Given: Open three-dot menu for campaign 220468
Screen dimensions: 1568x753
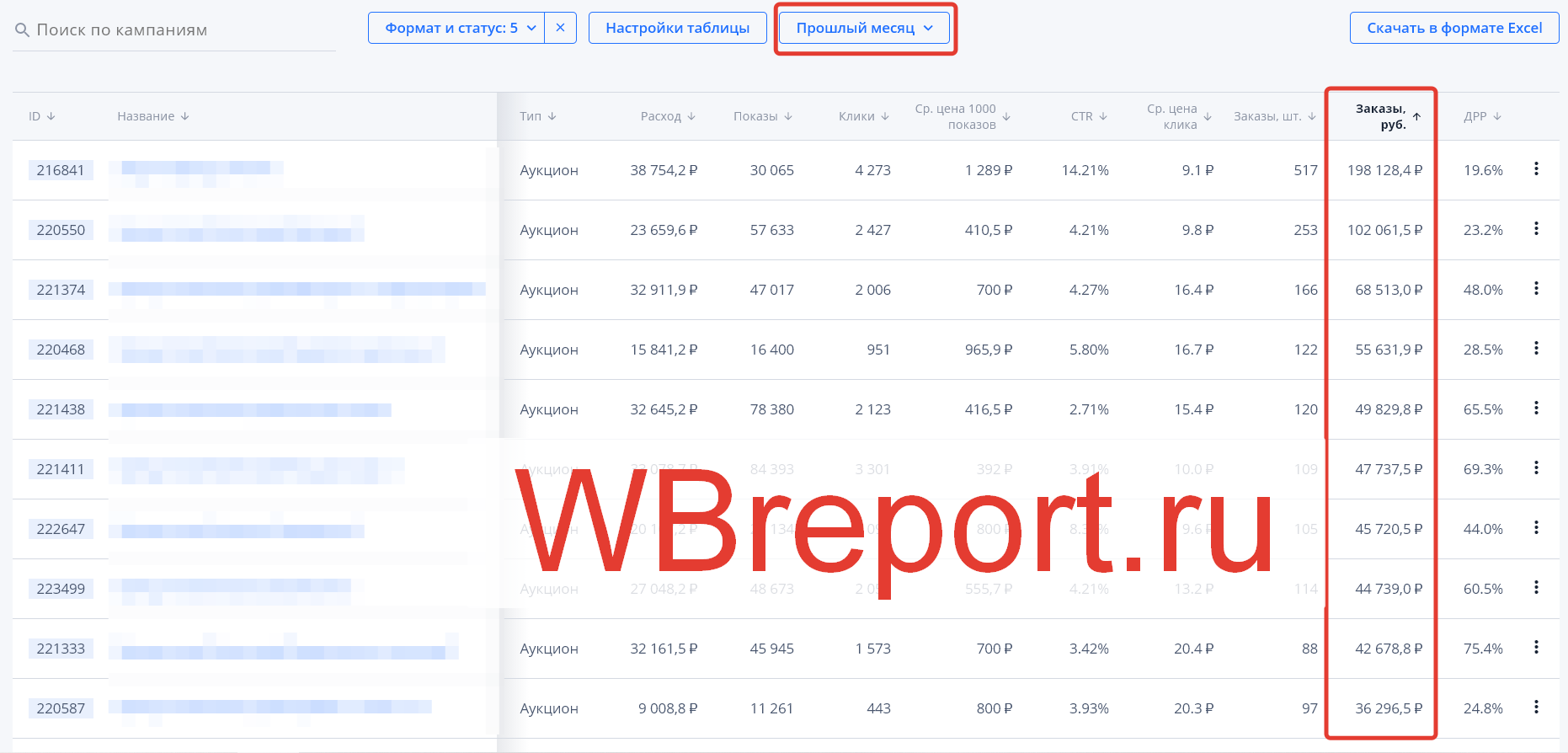Looking at the screenshot, I should tap(1536, 349).
